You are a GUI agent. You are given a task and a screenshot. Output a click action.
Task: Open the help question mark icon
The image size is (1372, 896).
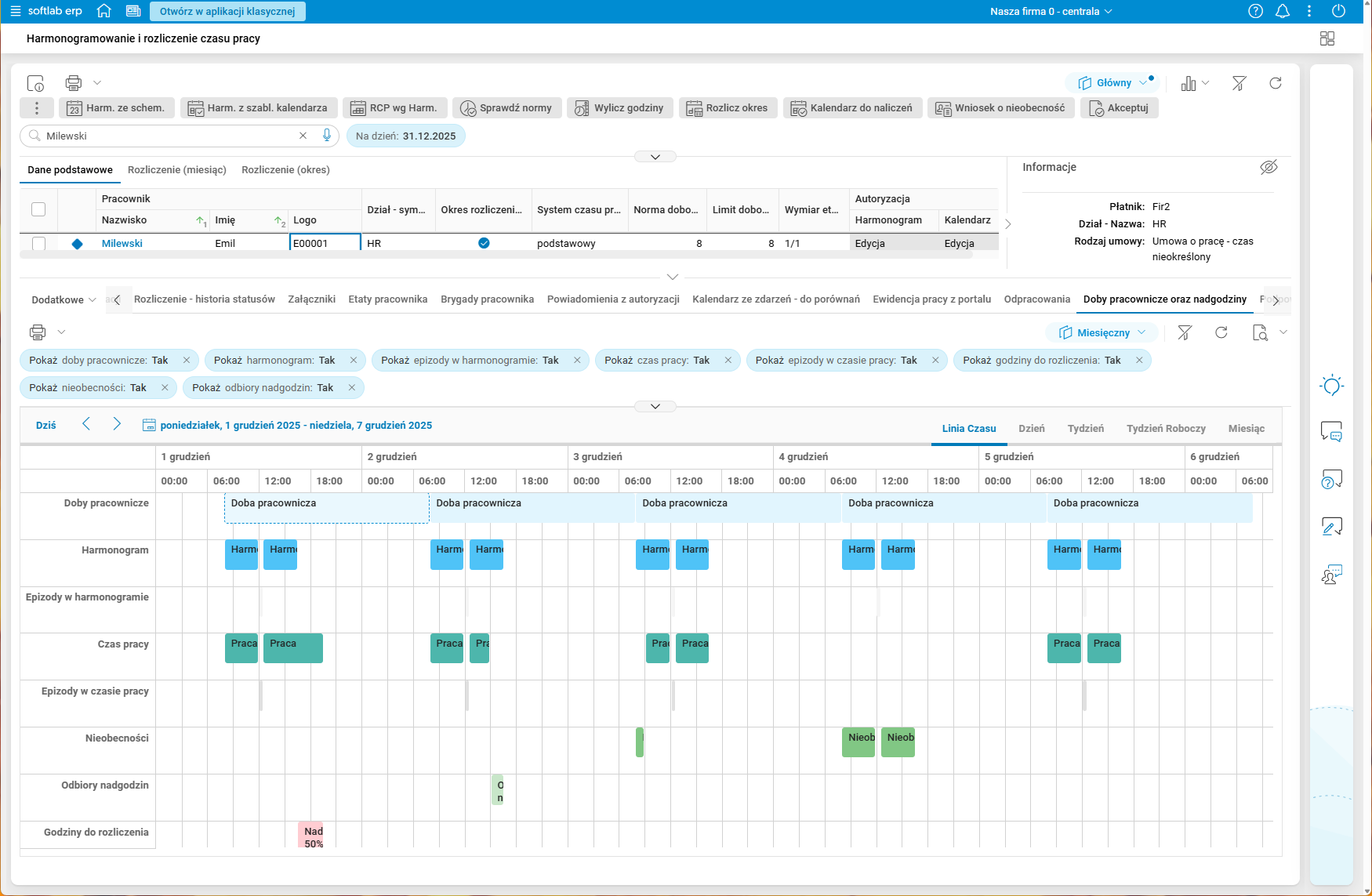click(1255, 11)
